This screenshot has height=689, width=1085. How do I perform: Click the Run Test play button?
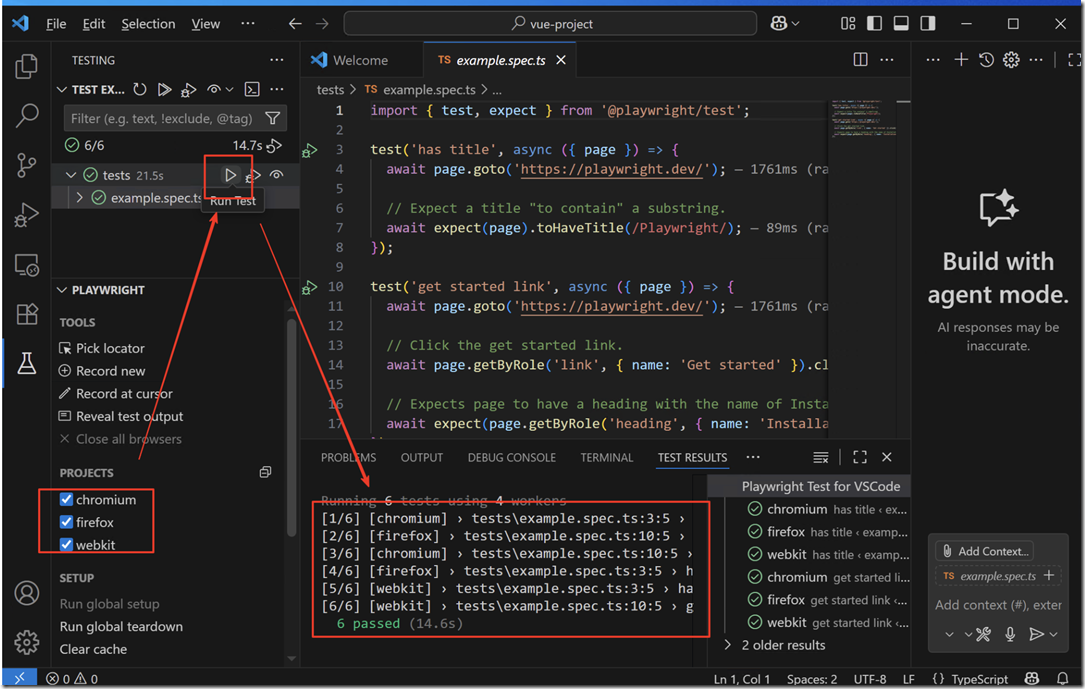(231, 175)
